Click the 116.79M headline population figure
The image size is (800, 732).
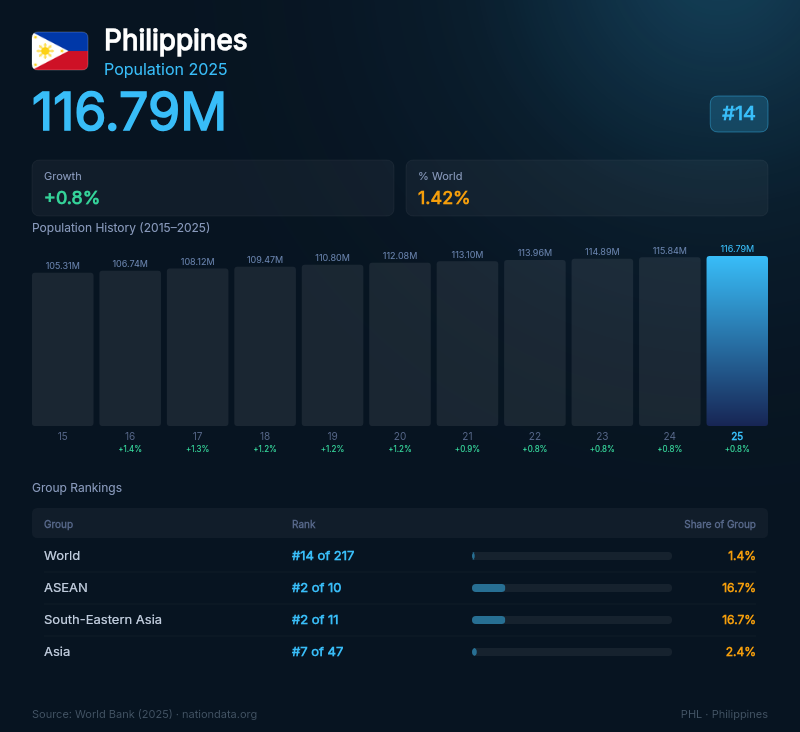click(129, 112)
